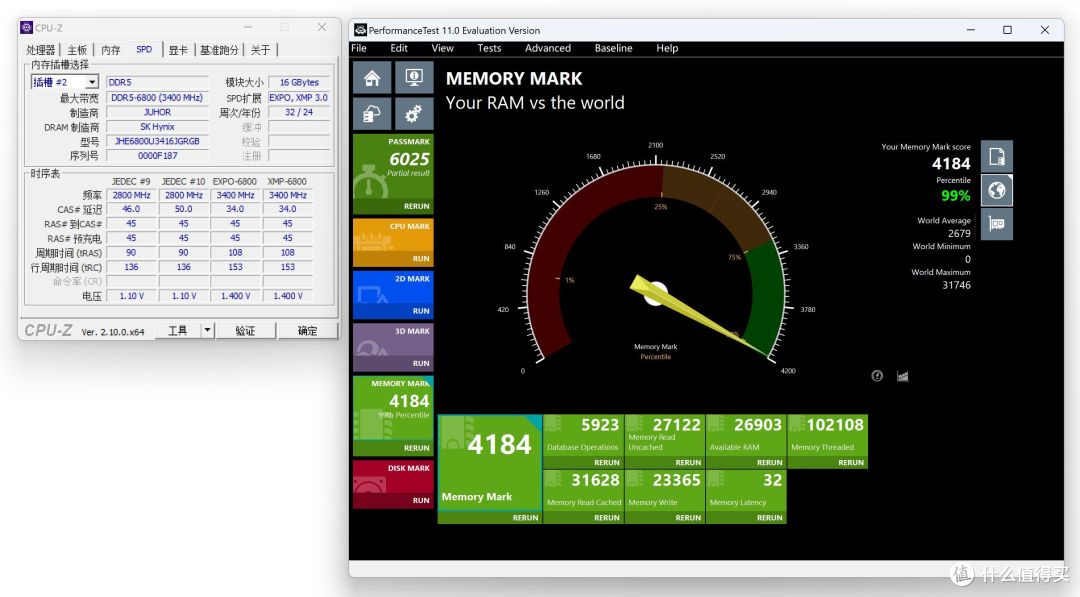Rerun the Memory Read Cached test

pos(606,517)
